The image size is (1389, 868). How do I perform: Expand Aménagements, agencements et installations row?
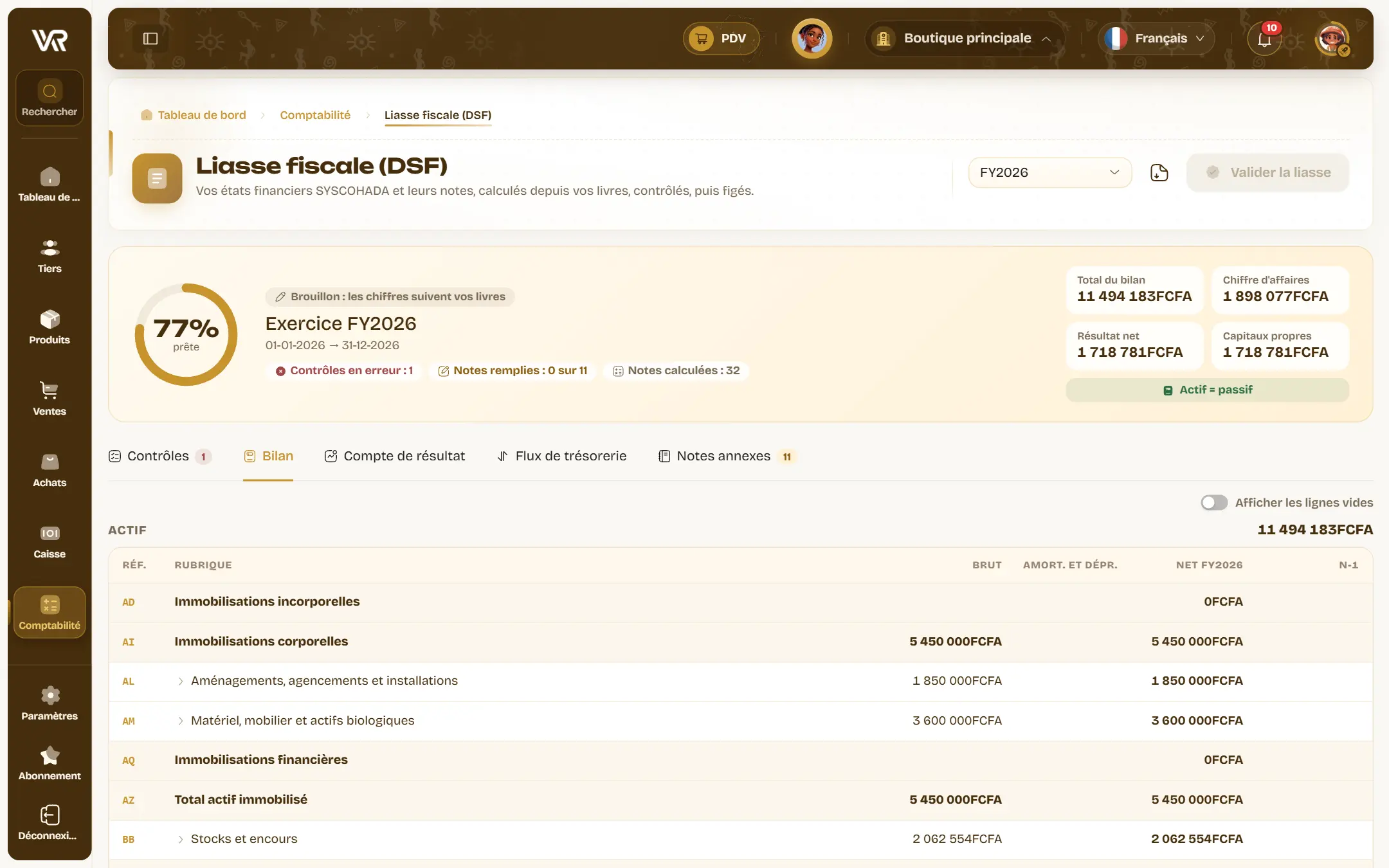pyautogui.click(x=181, y=682)
